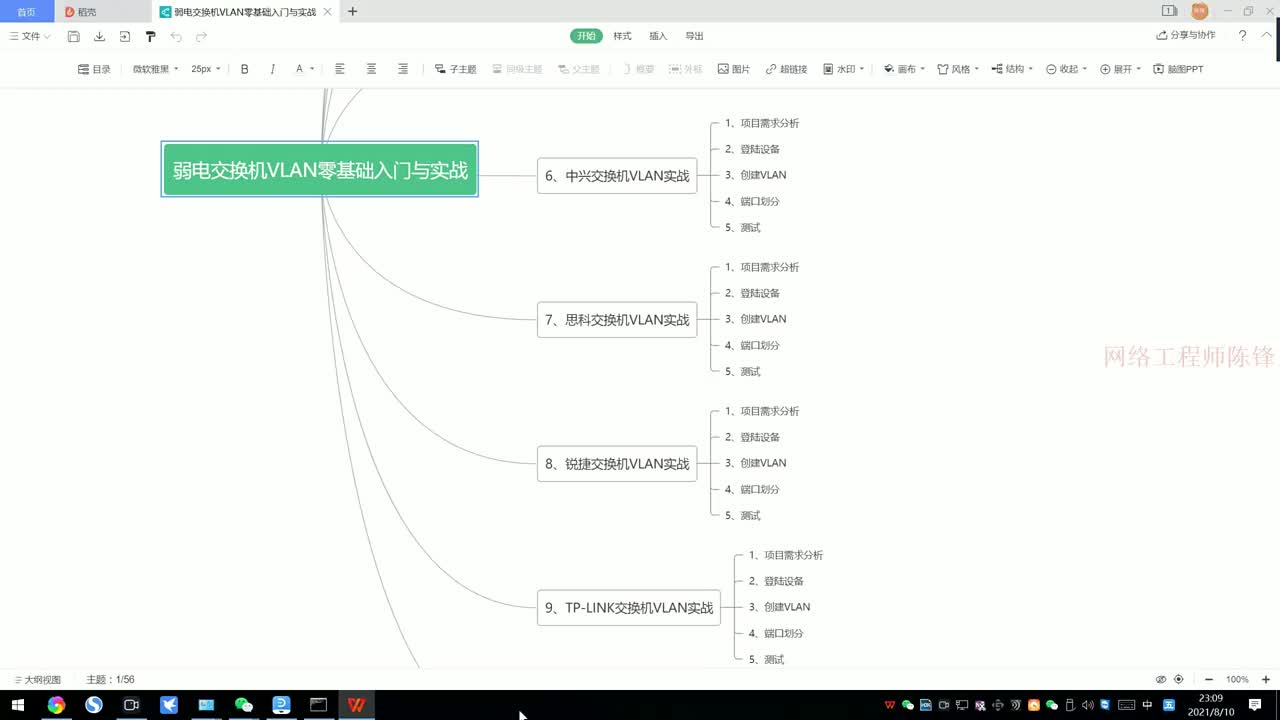
Task: Click 3、创建VLAN under the 中兴 node
Action: point(756,175)
